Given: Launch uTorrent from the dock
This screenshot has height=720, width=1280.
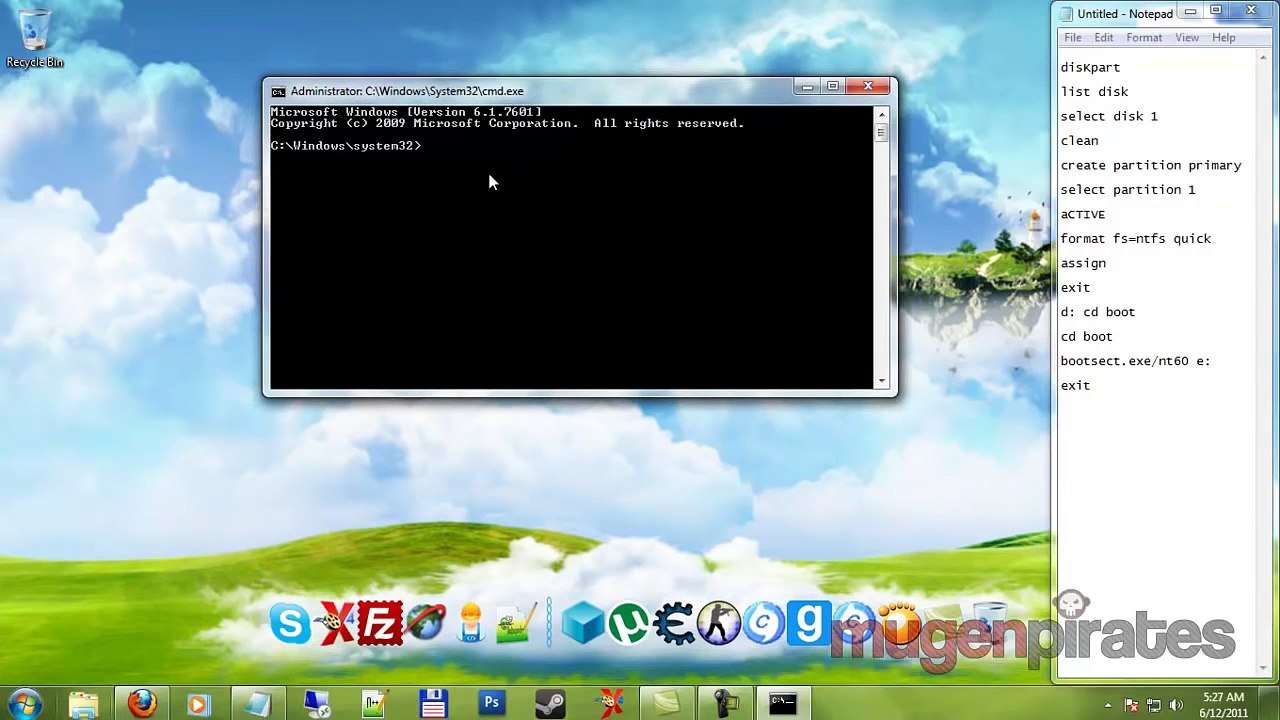Looking at the screenshot, I should (628, 624).
